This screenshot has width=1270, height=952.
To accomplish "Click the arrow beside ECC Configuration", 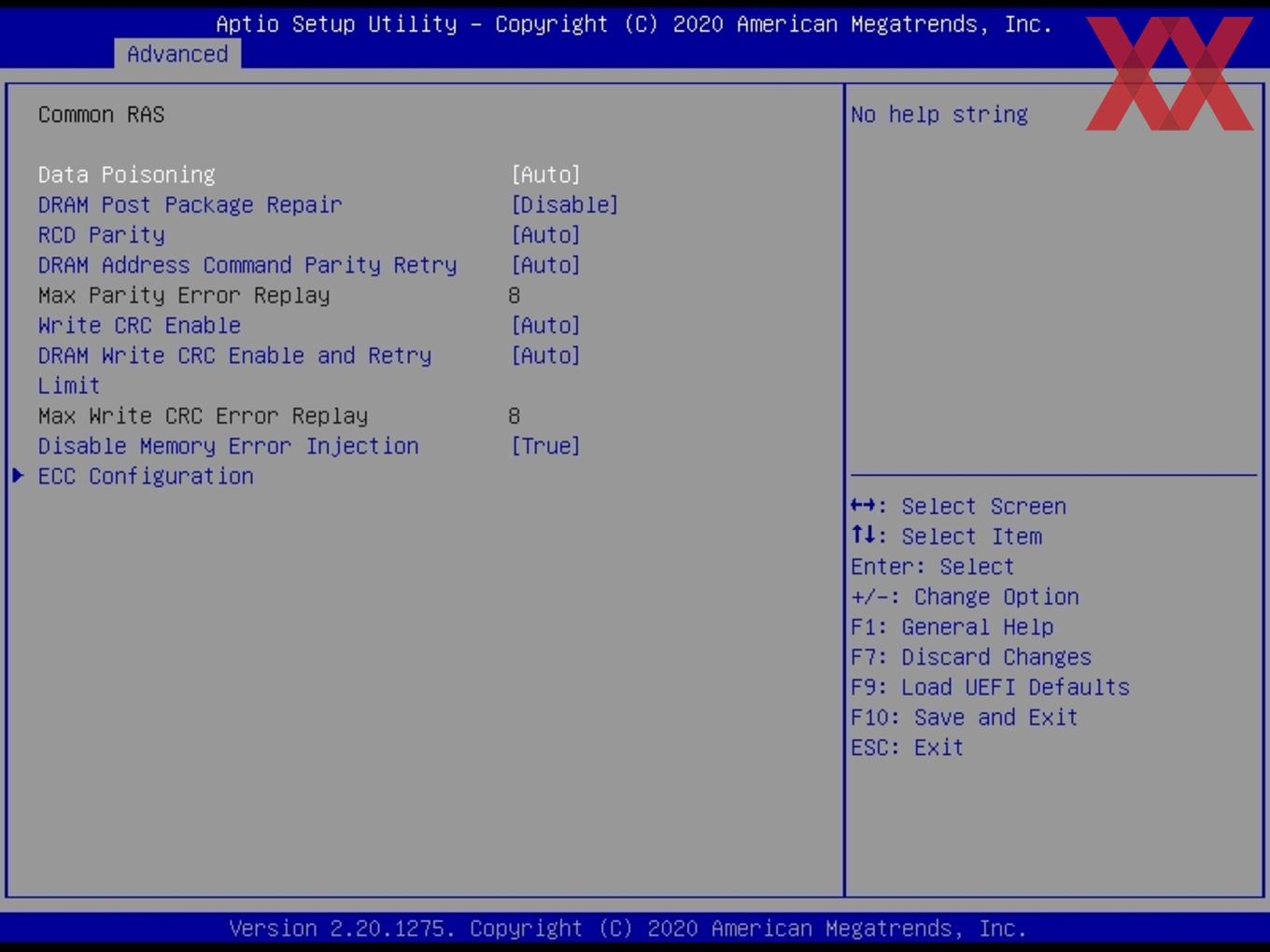I will point(18,476).
